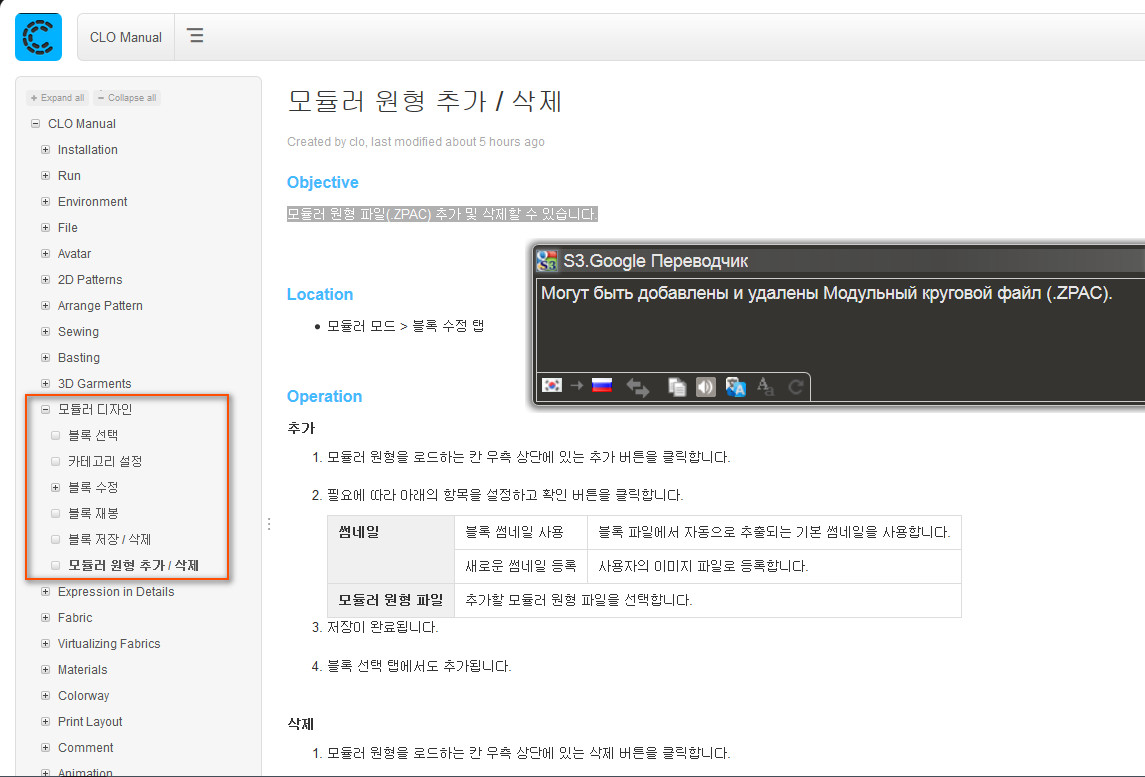Expand the Avatar tree node
The height and width of the screenshot is (777, 1145).
45,253
